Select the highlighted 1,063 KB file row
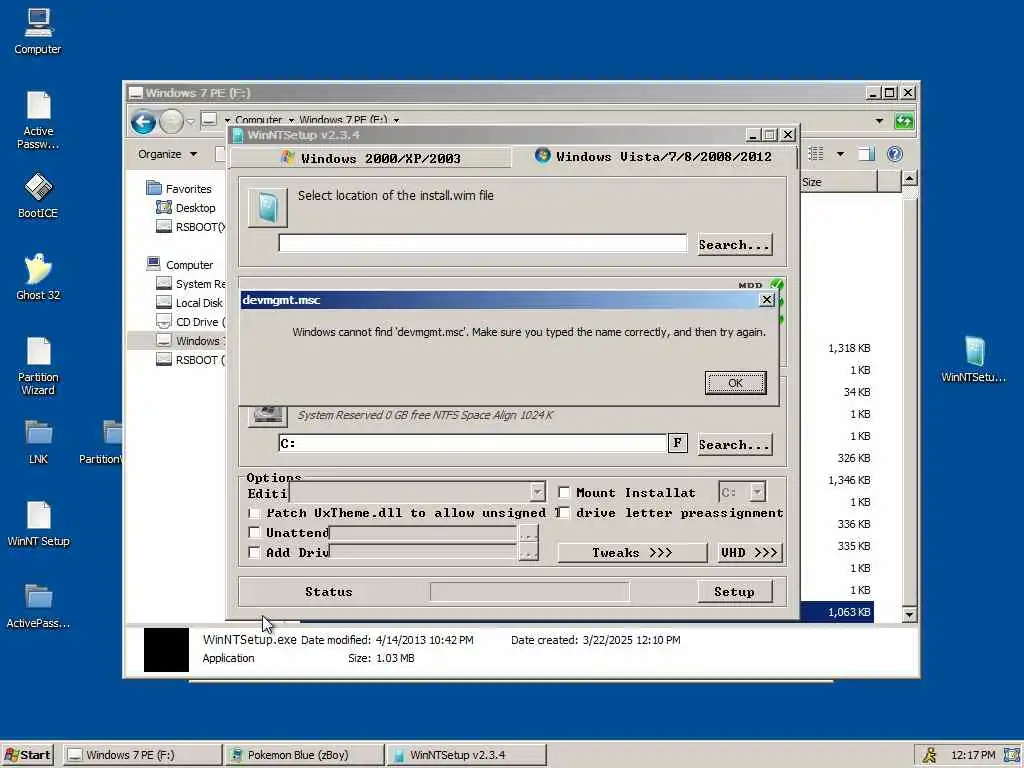This screenshot has width=1024, height=768. (837, 612)
